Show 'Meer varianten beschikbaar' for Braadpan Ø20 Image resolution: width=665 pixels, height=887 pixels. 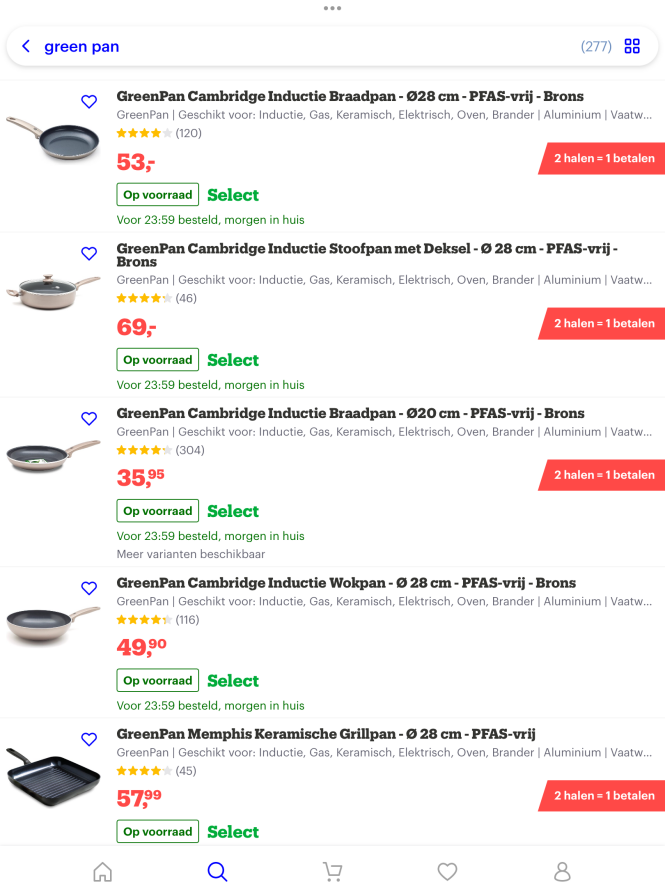pyautogui.click(x=191, y=554)
